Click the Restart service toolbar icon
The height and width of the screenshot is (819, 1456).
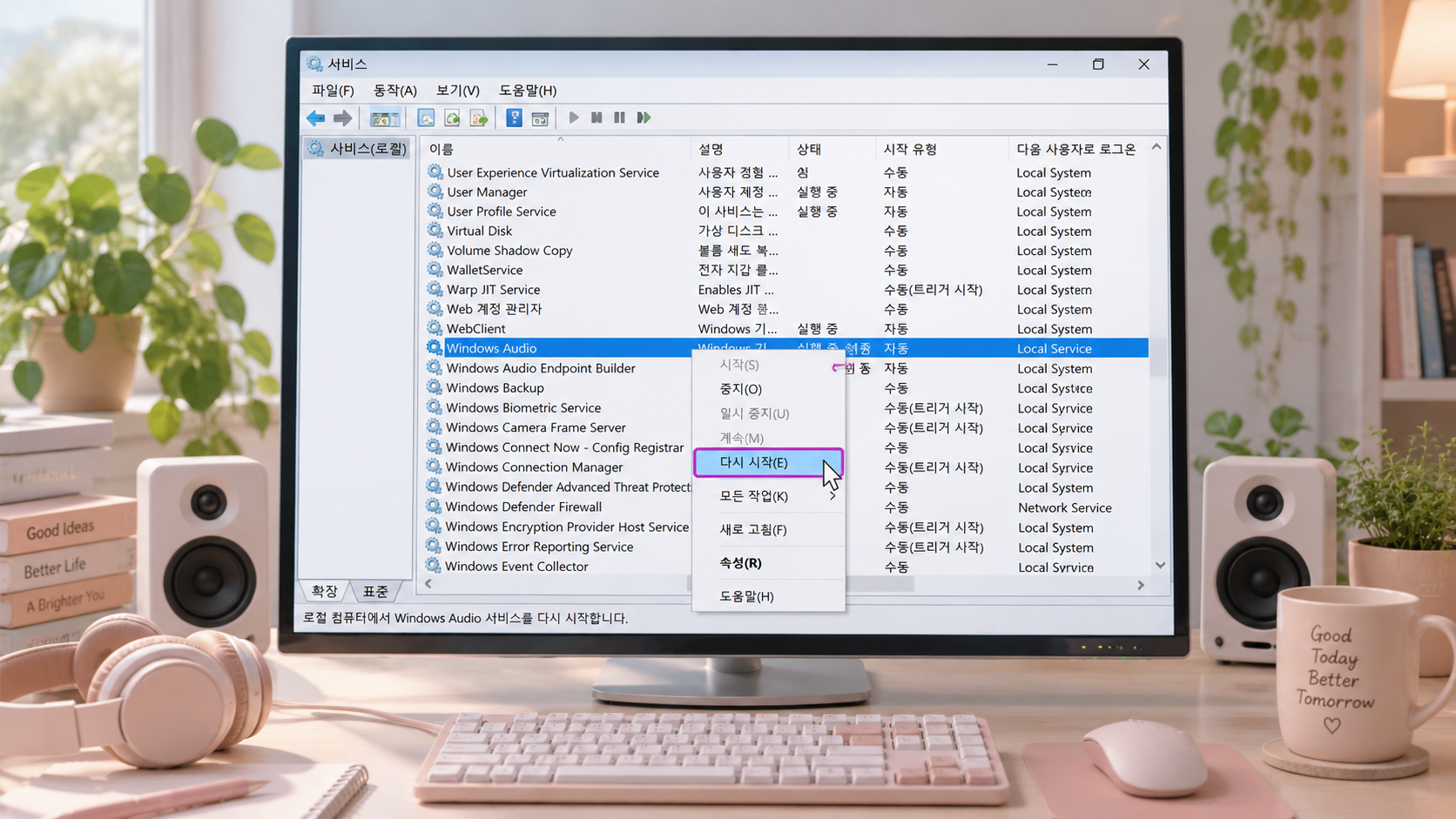tap(644, 117)
